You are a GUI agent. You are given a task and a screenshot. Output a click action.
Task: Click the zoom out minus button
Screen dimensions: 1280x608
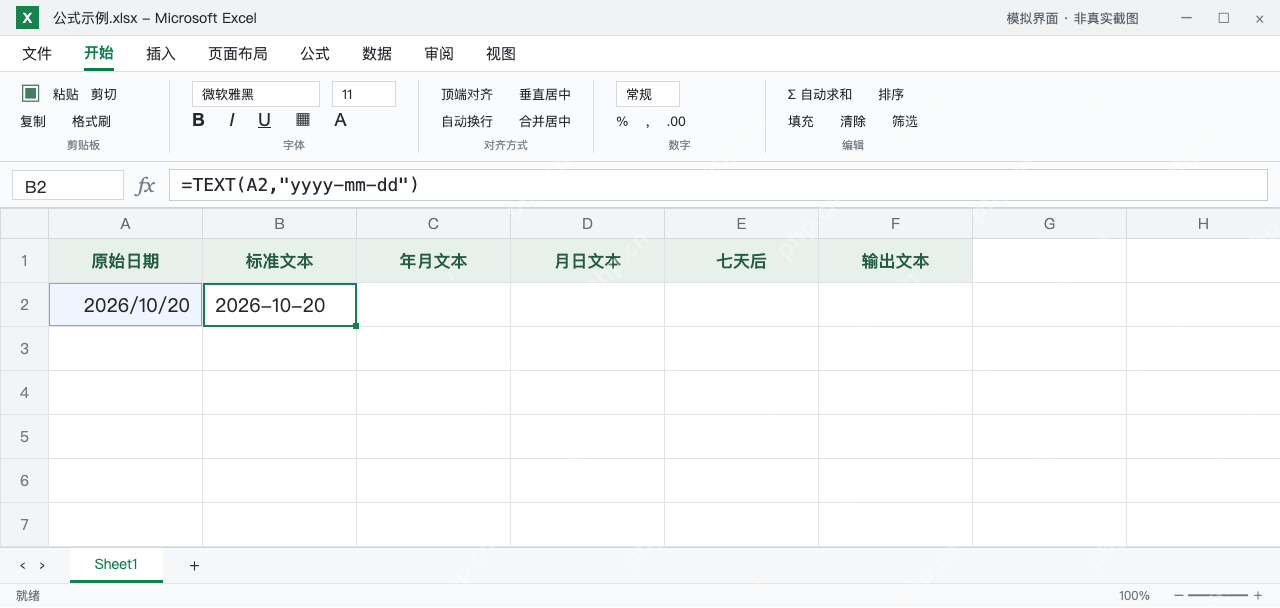point(1179,596)
